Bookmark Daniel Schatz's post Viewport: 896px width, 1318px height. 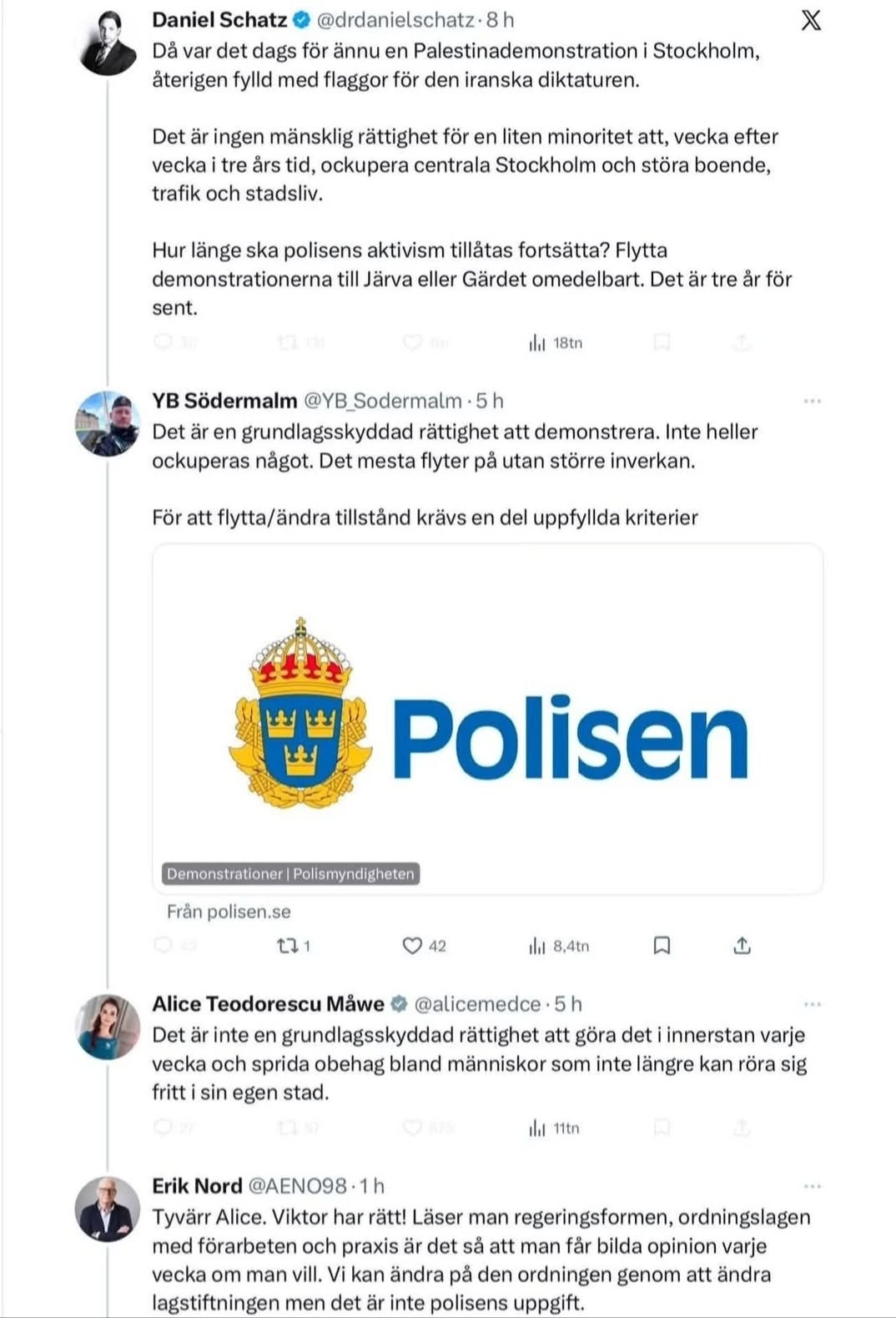coord(662,342)
